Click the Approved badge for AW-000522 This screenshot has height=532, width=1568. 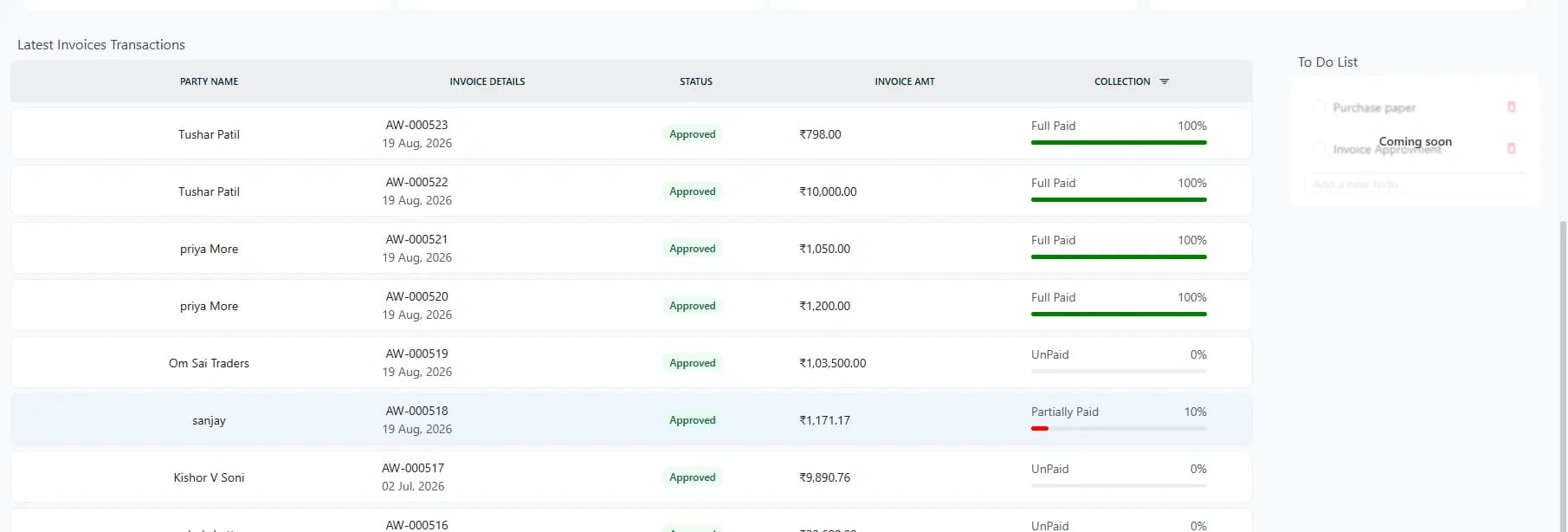tap(693, 191)
